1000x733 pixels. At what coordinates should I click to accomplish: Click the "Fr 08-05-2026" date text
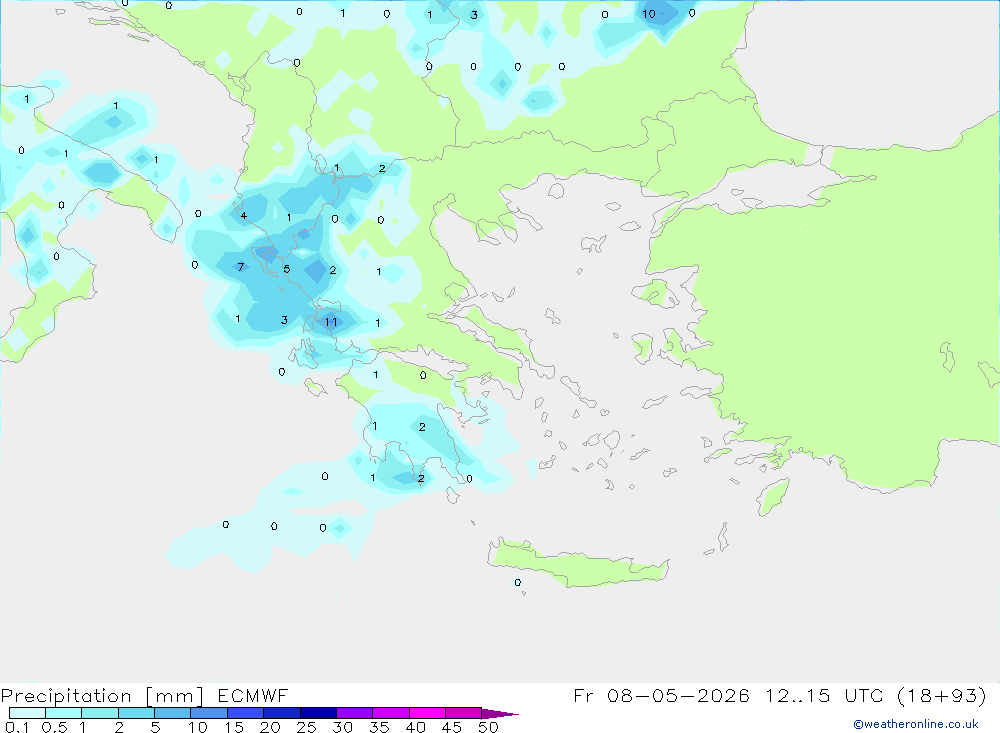(661, 695)
